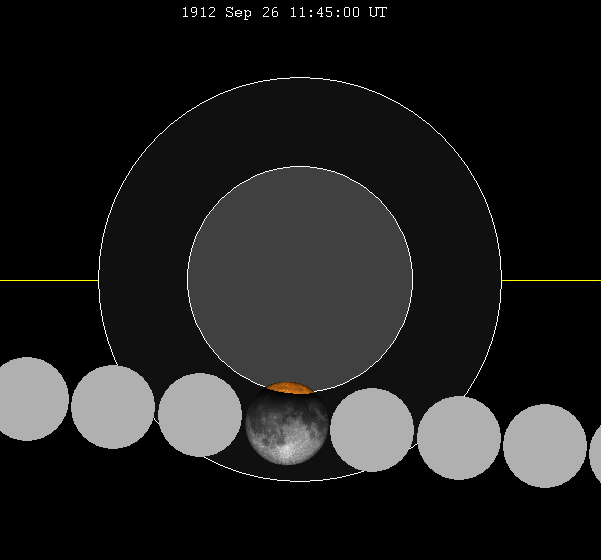This screenshot has height=560, width=601.
Task: Click the UT label in the title
Action: 378,13
